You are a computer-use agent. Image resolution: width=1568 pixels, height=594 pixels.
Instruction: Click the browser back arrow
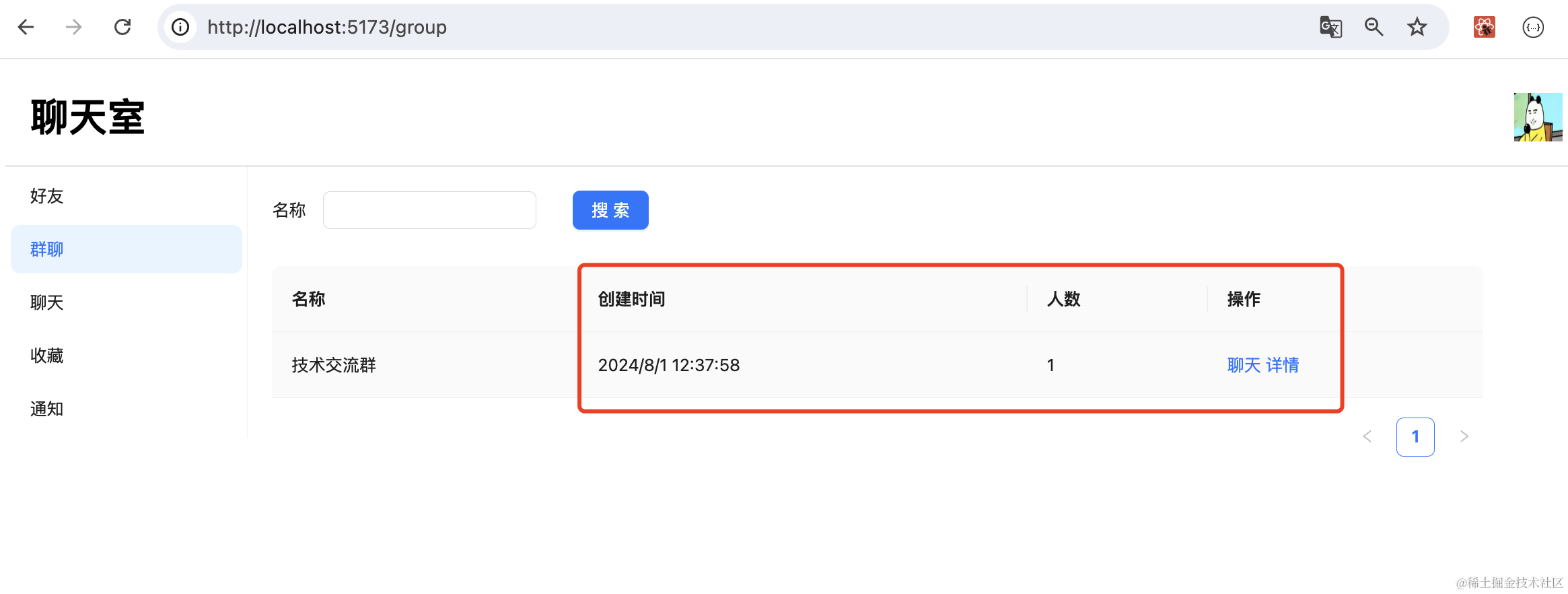pyautogui.click(x=26, y=27)
